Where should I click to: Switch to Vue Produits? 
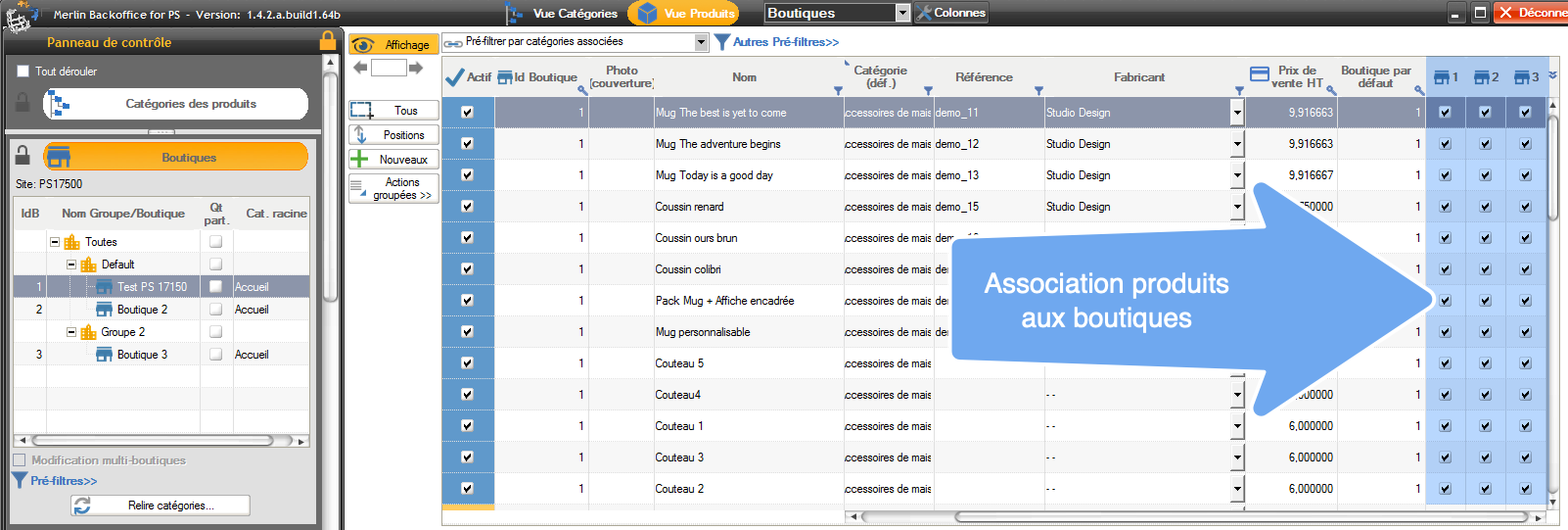click(683, 13)
